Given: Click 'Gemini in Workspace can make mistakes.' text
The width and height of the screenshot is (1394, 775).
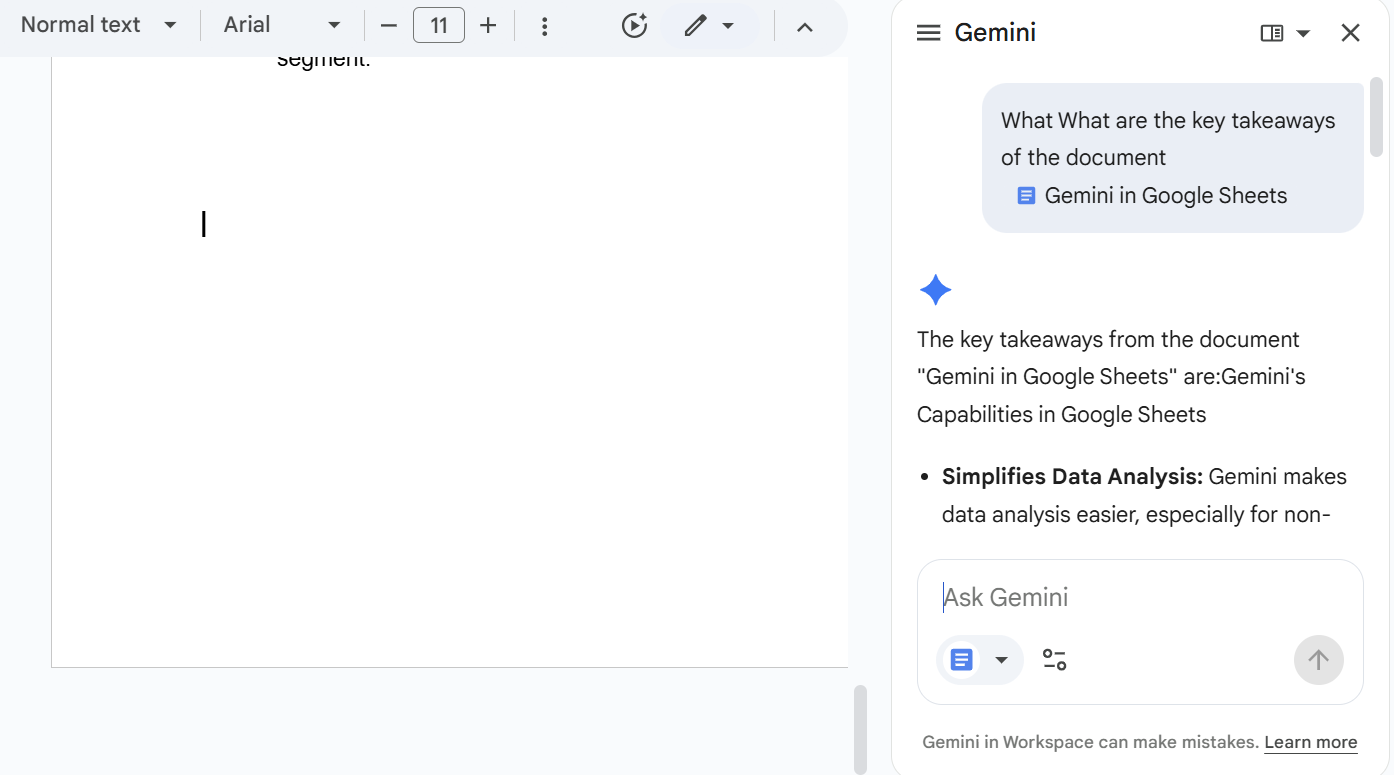Looking at the screenshot, I should (x=1090, y=742).
